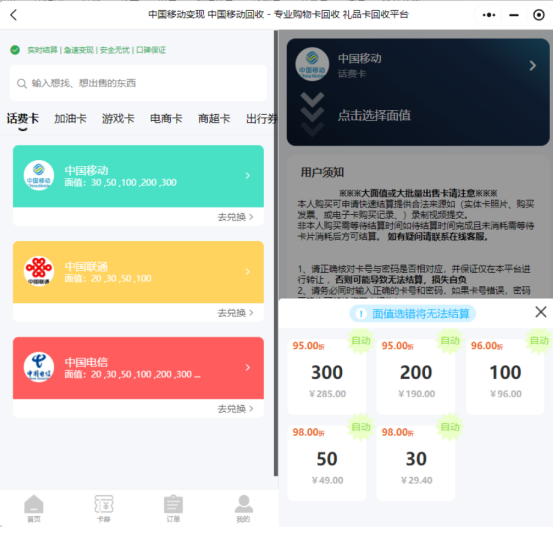Switch to the 游戏卡 tab

point(118,119)
